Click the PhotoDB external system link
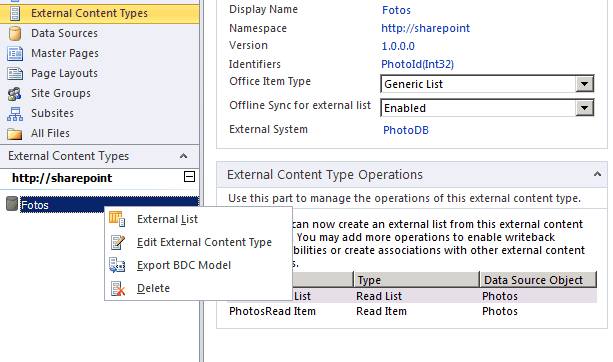The height and width of the screenshot is (362, 613). point(406,130)
